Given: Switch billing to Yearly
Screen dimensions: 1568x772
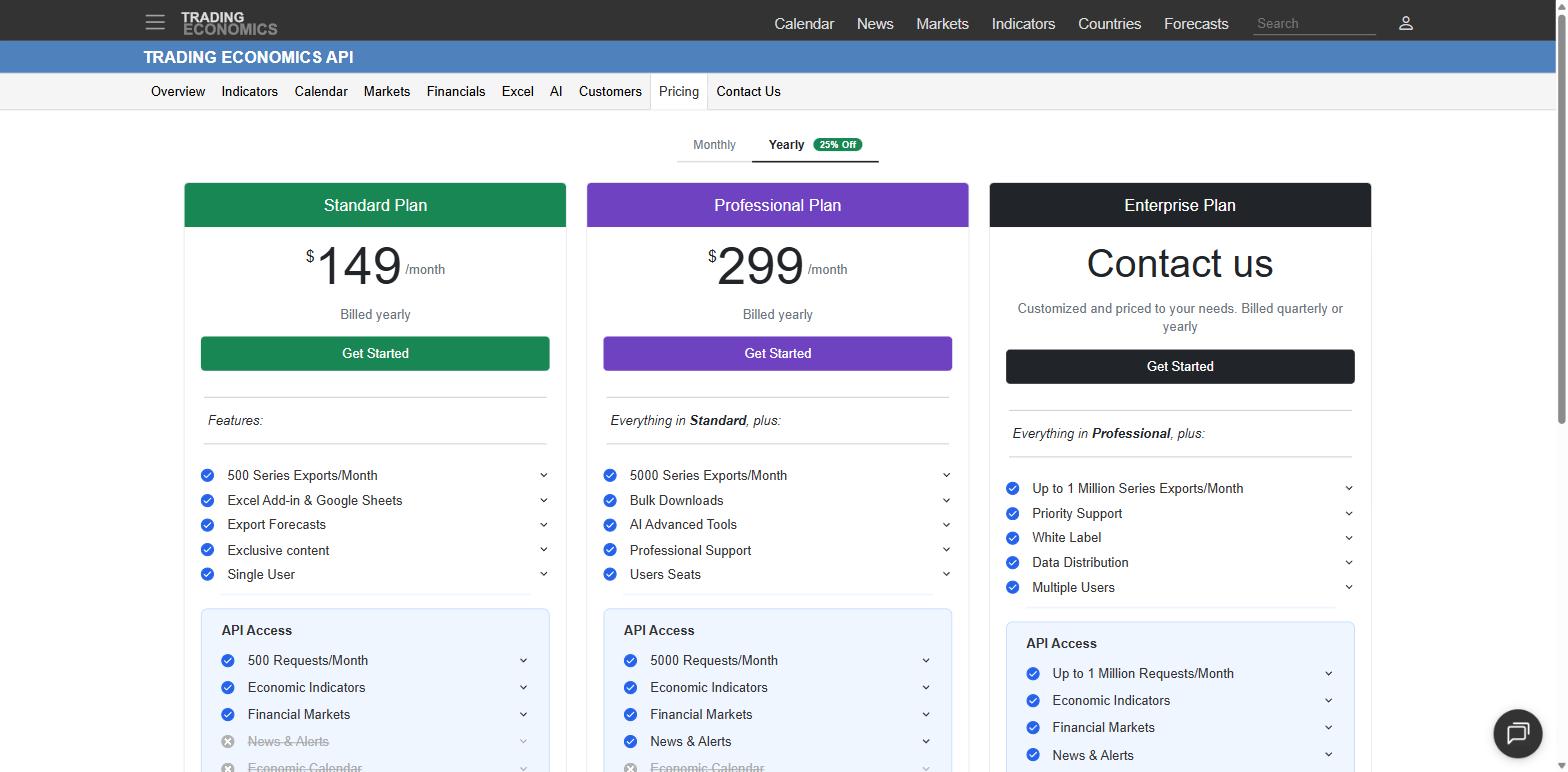Looking at the screenshot, I should pyautogui.click(x=815, y=145).
